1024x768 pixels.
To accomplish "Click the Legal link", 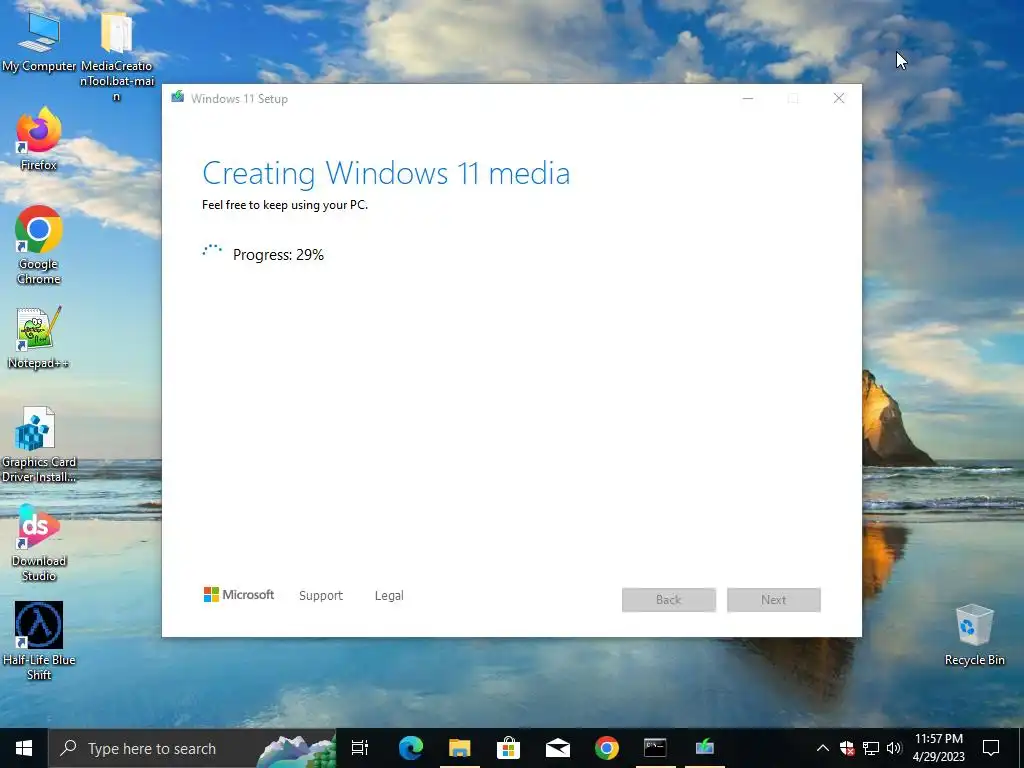I will [x=389, y=596].
